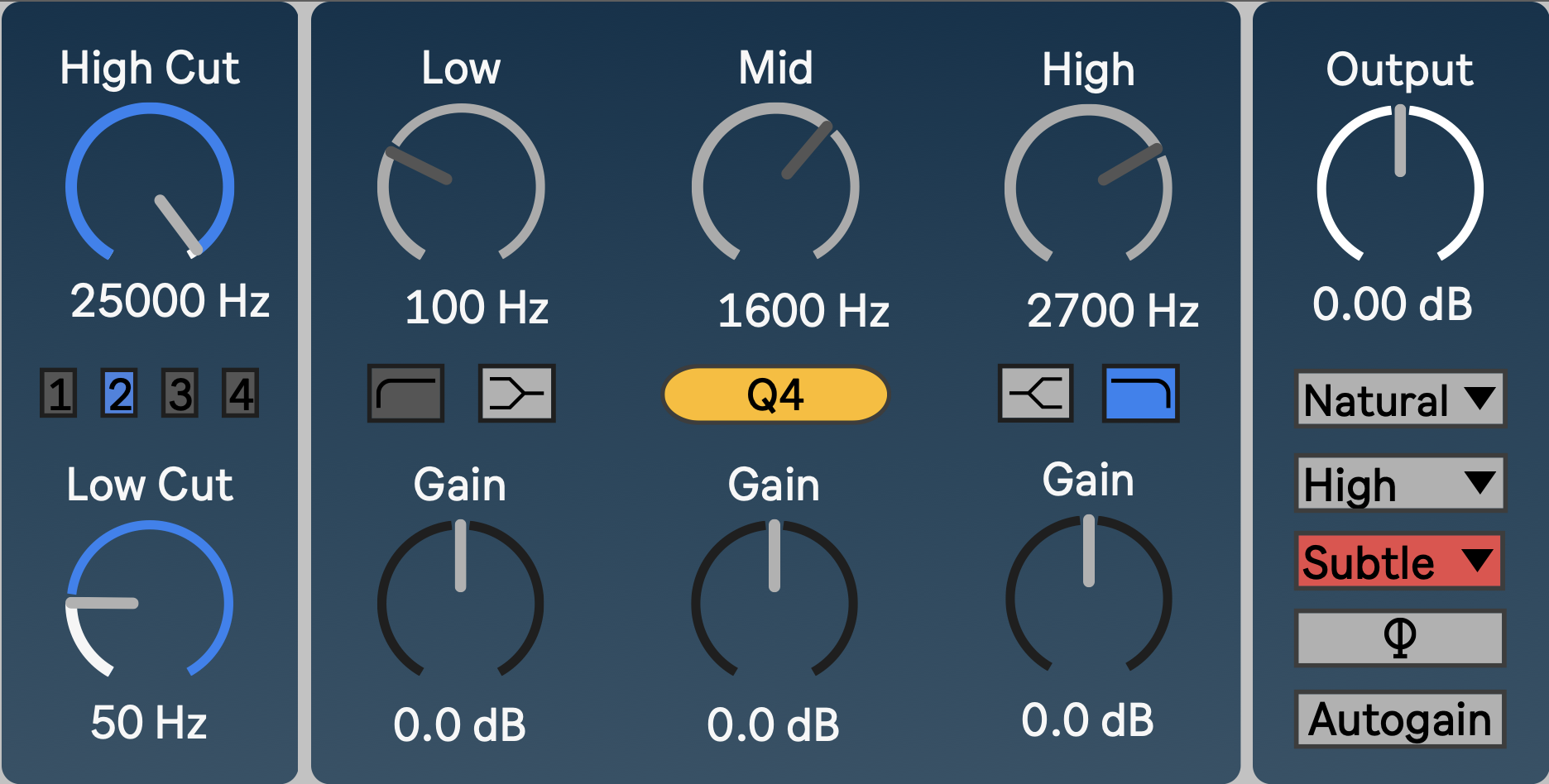
Task: Select the Low band shelf filter icon
Action: coord(405,394)
